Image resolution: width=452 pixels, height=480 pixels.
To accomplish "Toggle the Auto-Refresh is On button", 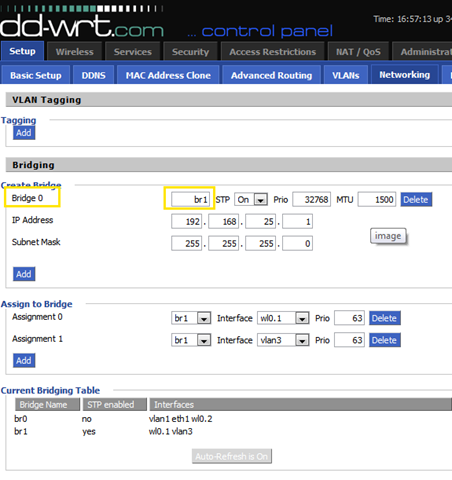I will tap(232, 456).
